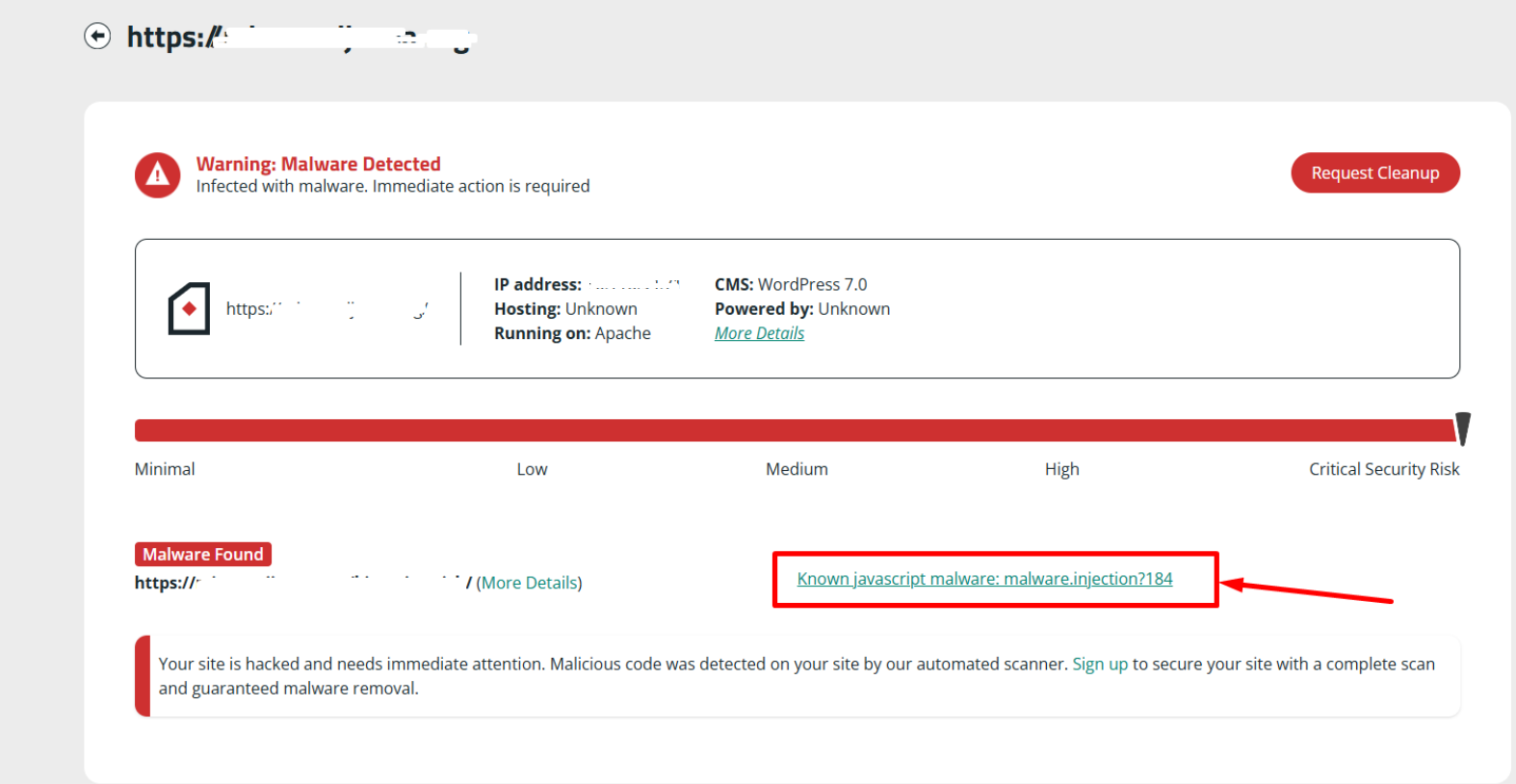This screenshot has height=784, width=1516.
Task: Click the Powered by: Unknown text
Action: pos(802,309)
